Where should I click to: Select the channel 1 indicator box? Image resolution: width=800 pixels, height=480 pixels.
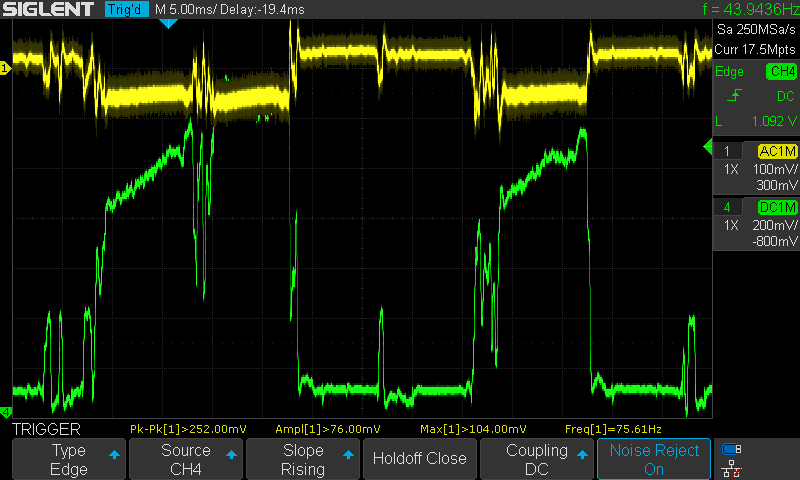727,151
